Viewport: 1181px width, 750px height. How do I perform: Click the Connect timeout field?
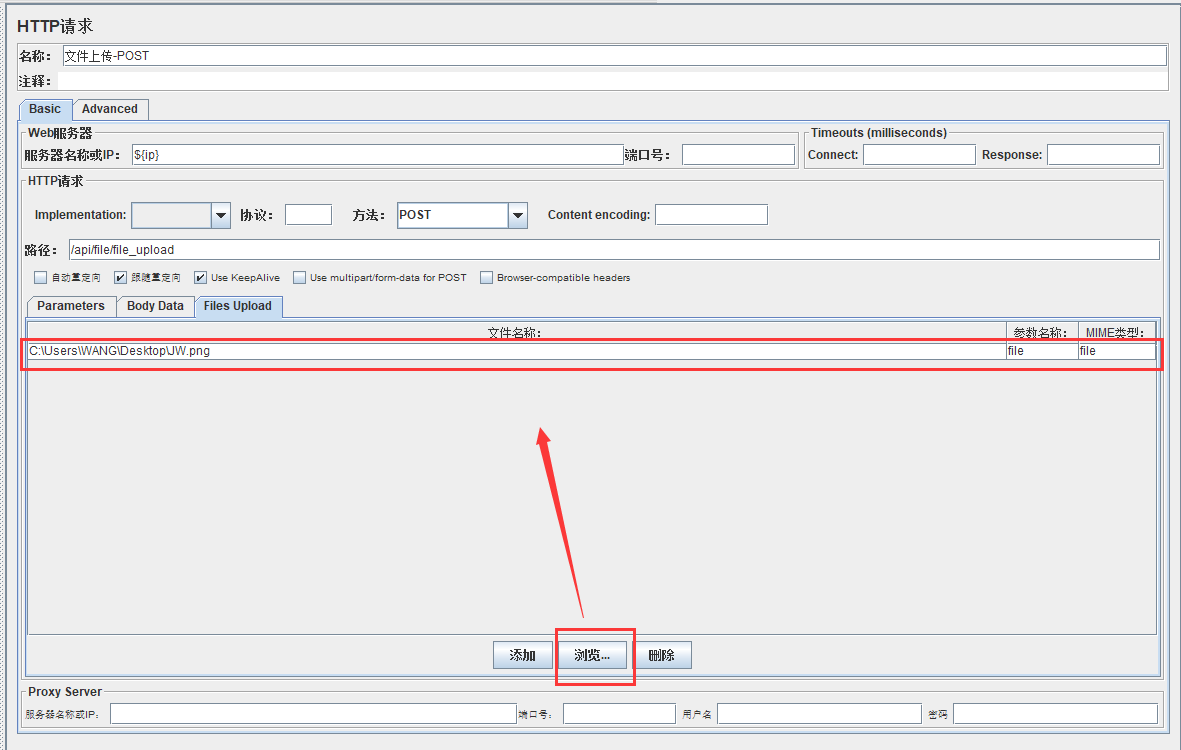918,155
